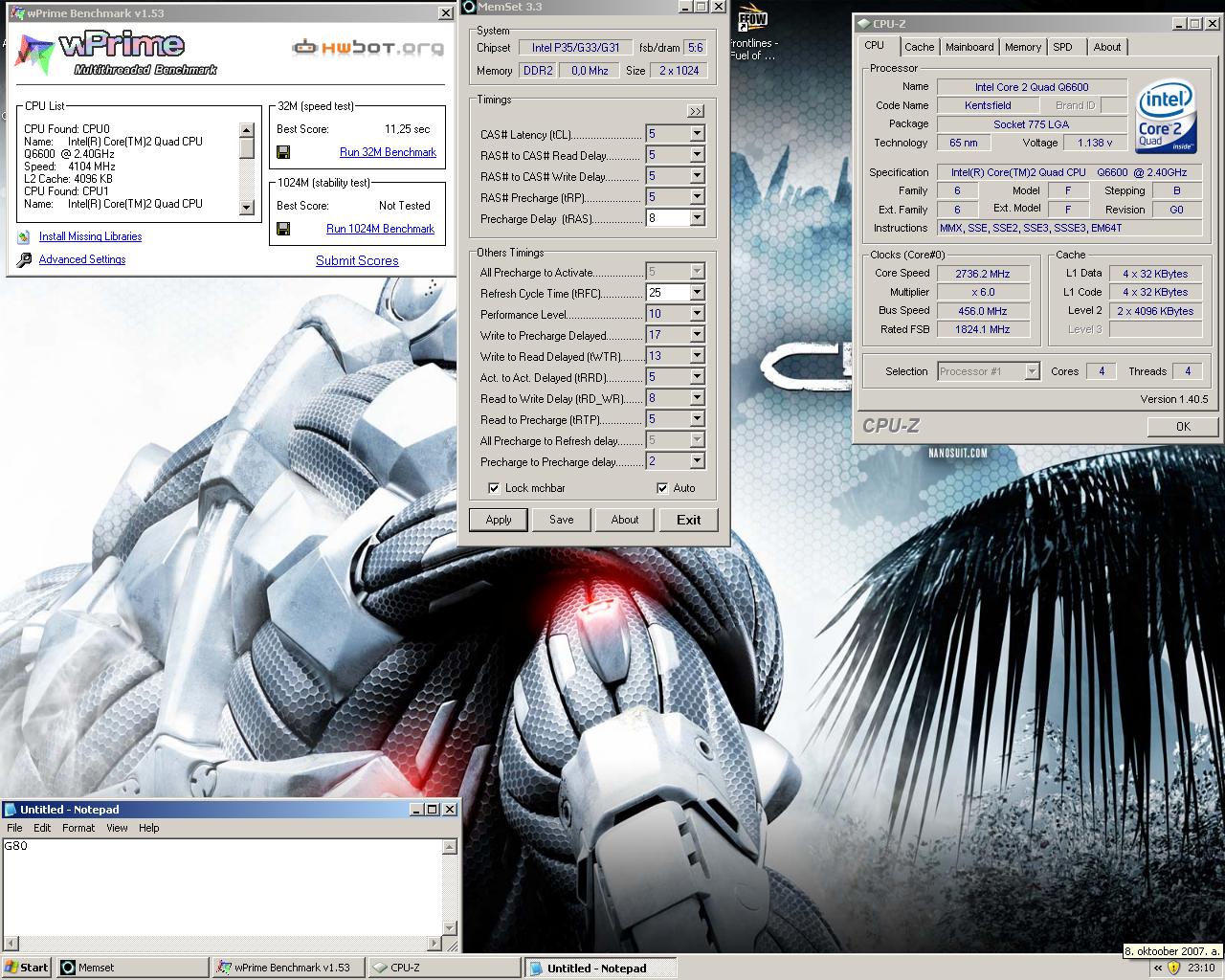Open Notepad File menu

(x=14, y=828)
